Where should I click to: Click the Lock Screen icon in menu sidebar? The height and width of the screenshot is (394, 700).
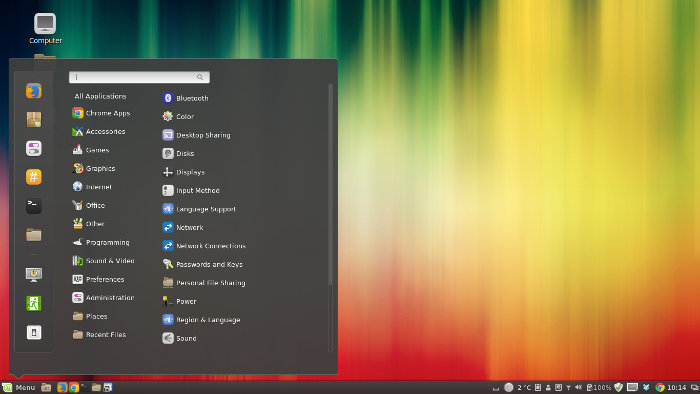click(x=33, y=274)
